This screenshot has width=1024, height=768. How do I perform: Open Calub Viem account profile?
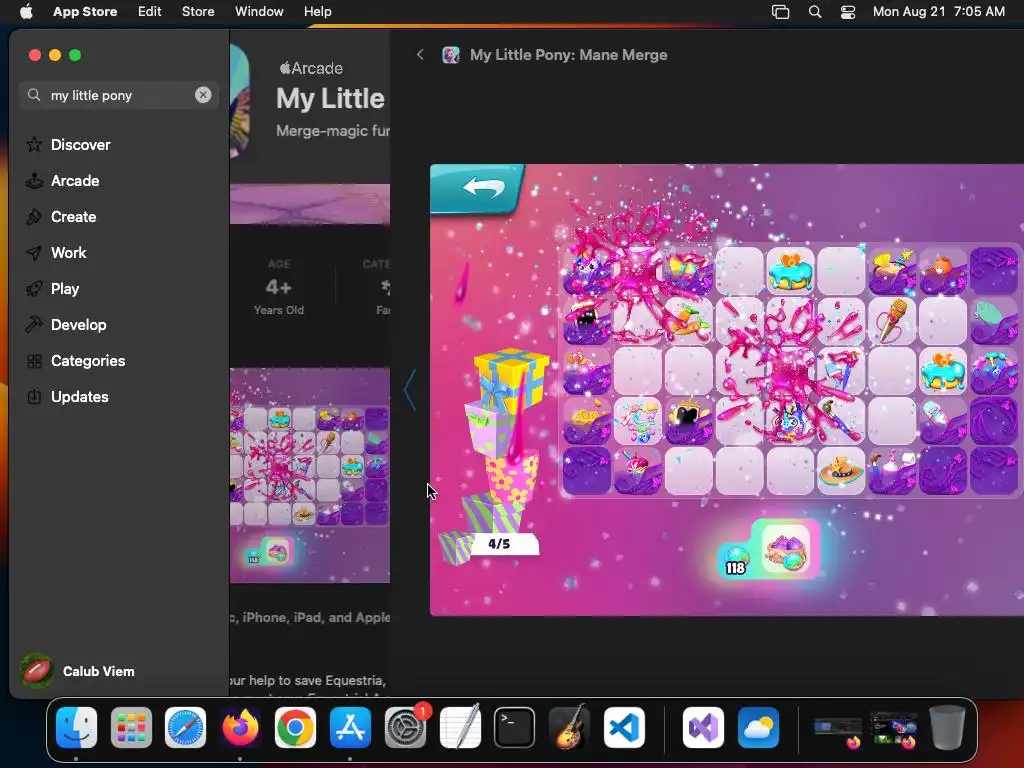[78, 671]
